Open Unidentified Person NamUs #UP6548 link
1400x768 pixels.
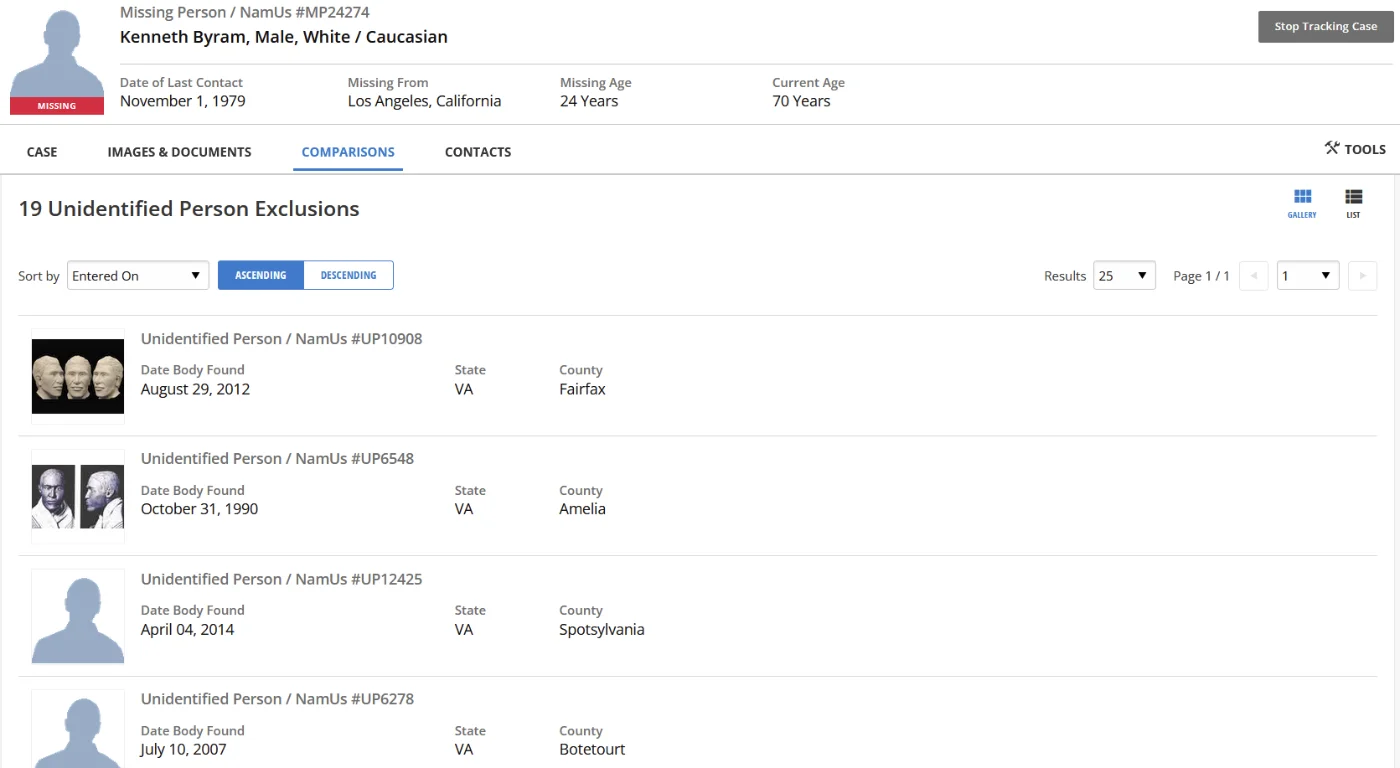tap(277, 459)
